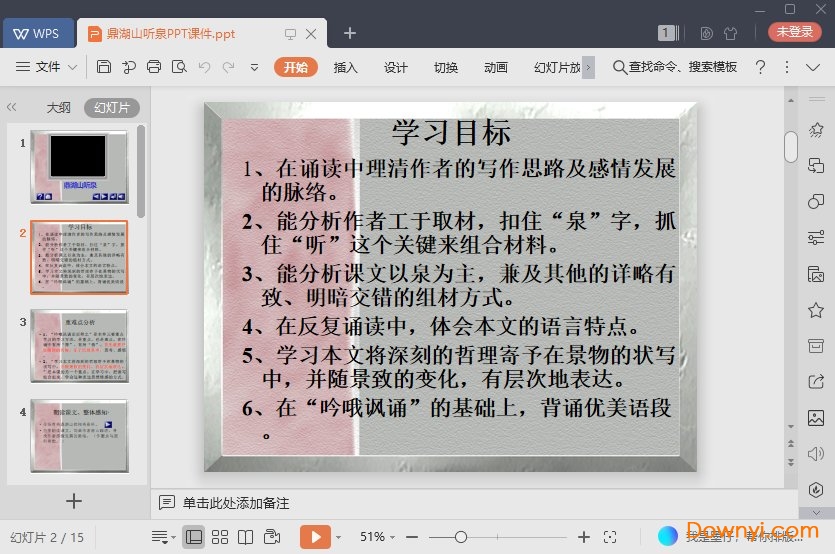Open the settings sliders icon in right sidebar
This screenshot has height=554, width=835.
click(816, 237)
